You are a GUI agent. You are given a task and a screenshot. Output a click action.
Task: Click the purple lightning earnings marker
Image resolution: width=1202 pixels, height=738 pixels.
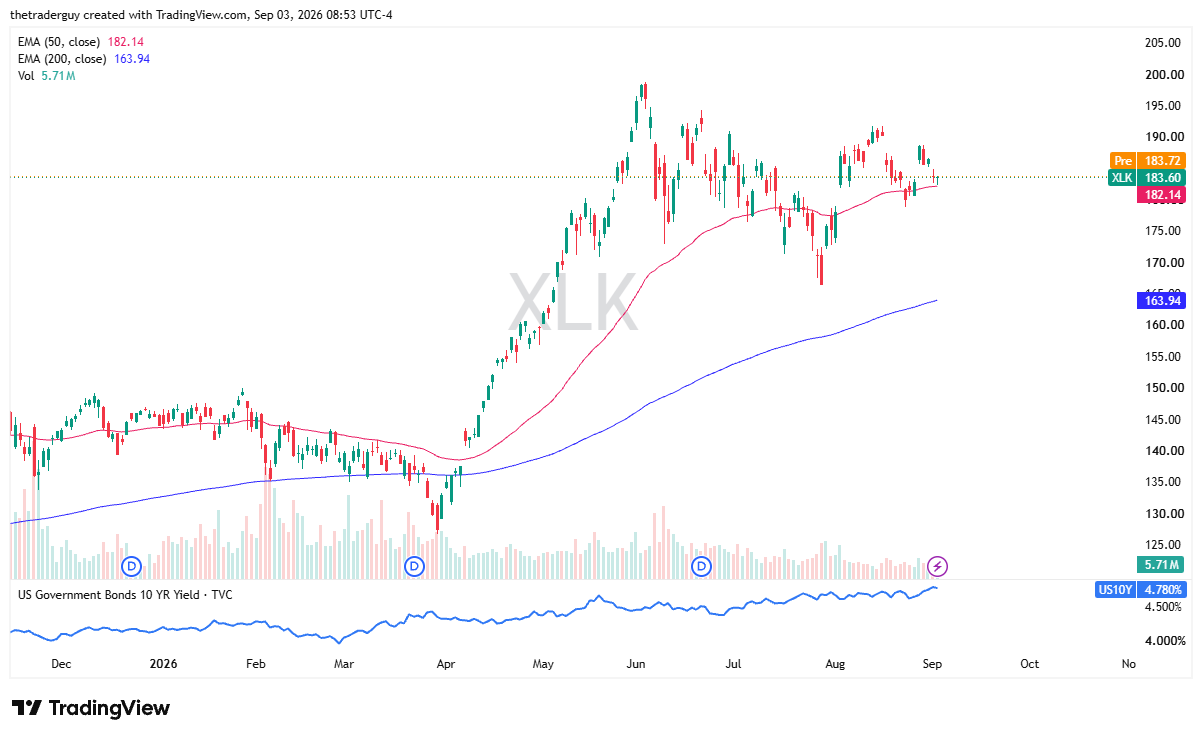pos(937,567)
